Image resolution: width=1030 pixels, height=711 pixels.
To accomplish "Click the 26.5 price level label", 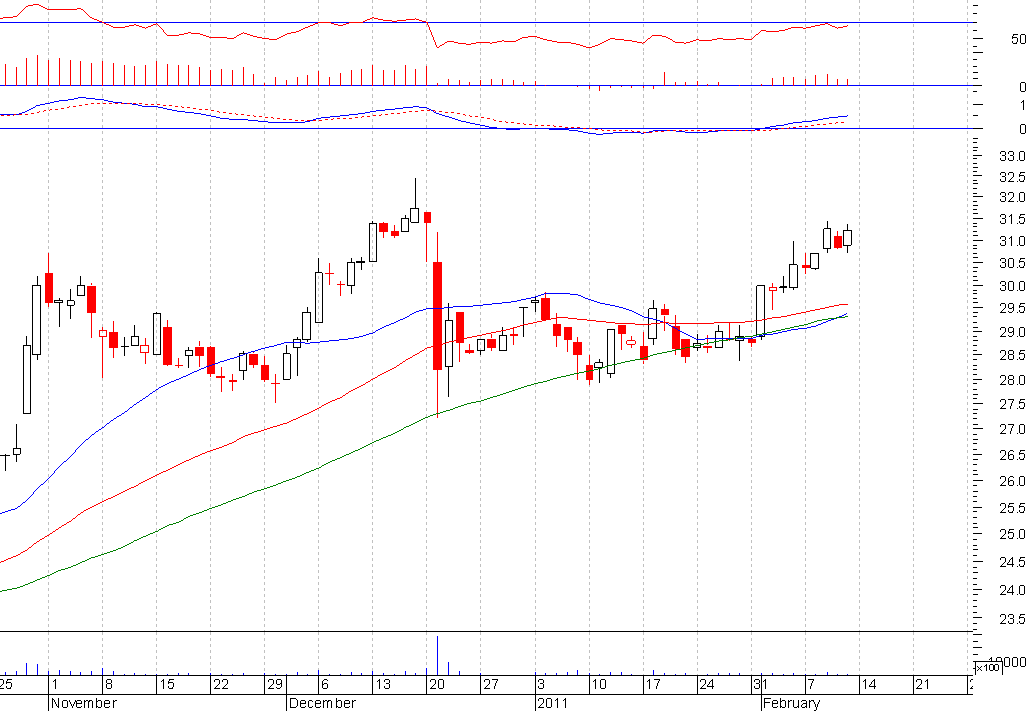I will point(1012,455).
